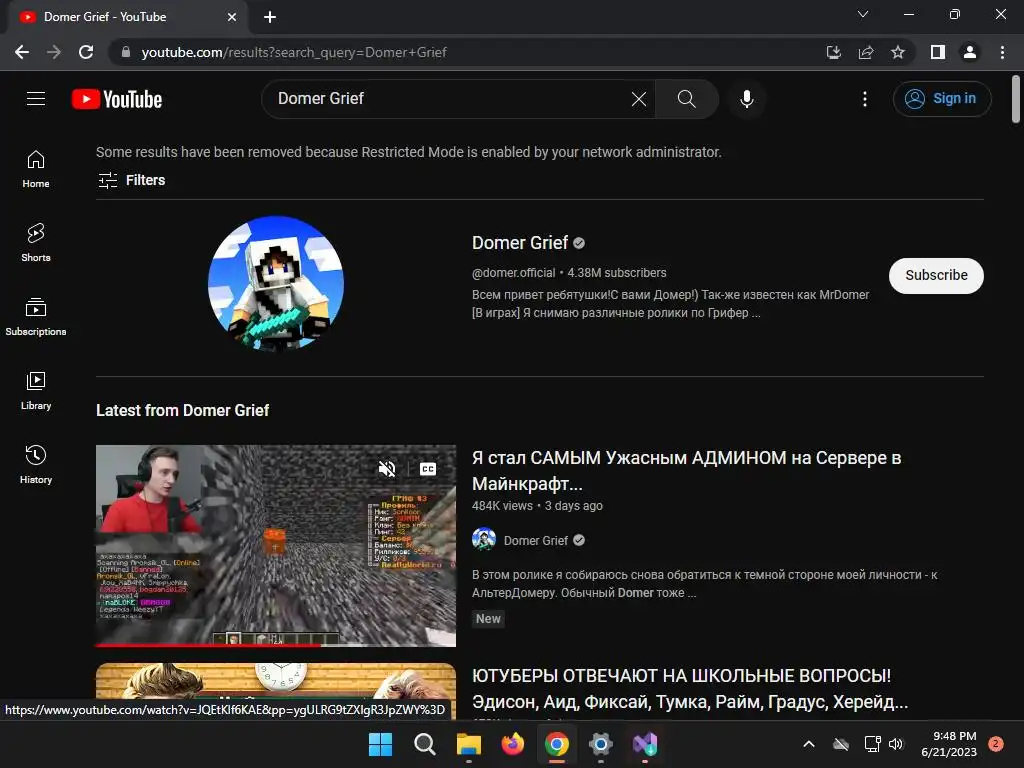Open Windows taskbar search
Screen dimensions: 1024x768
click(424, 744)
